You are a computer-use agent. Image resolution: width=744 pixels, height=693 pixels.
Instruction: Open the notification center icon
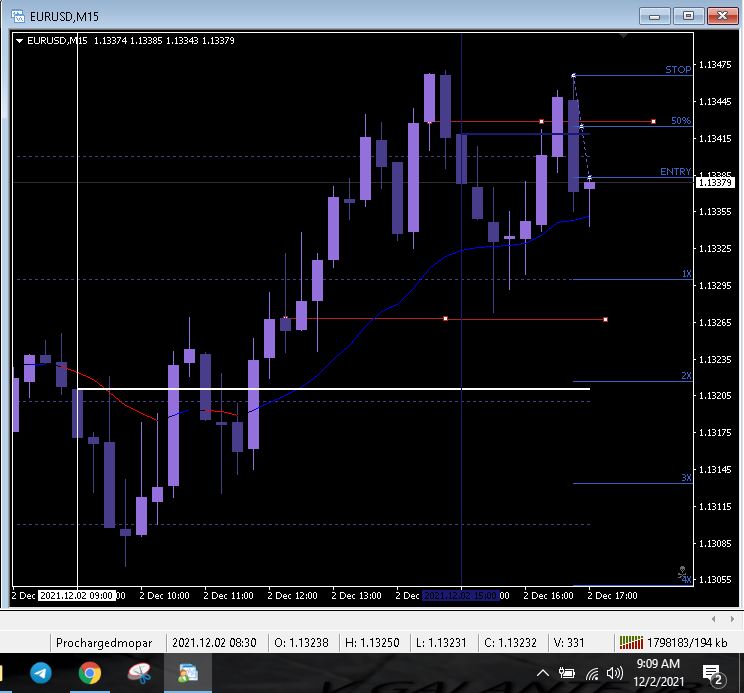[713, 674]
